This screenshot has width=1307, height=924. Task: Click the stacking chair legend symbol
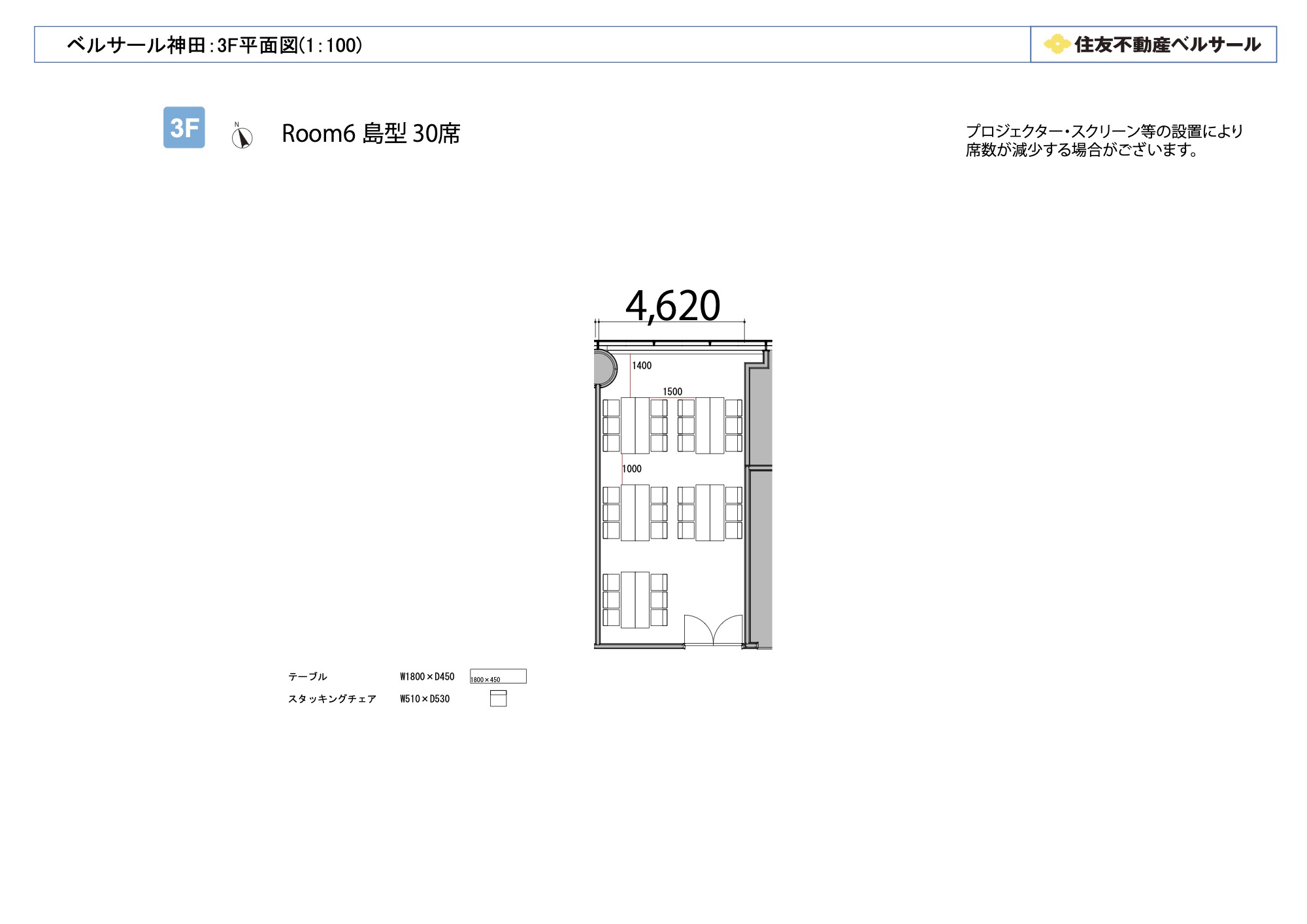(x=499, y=699)
